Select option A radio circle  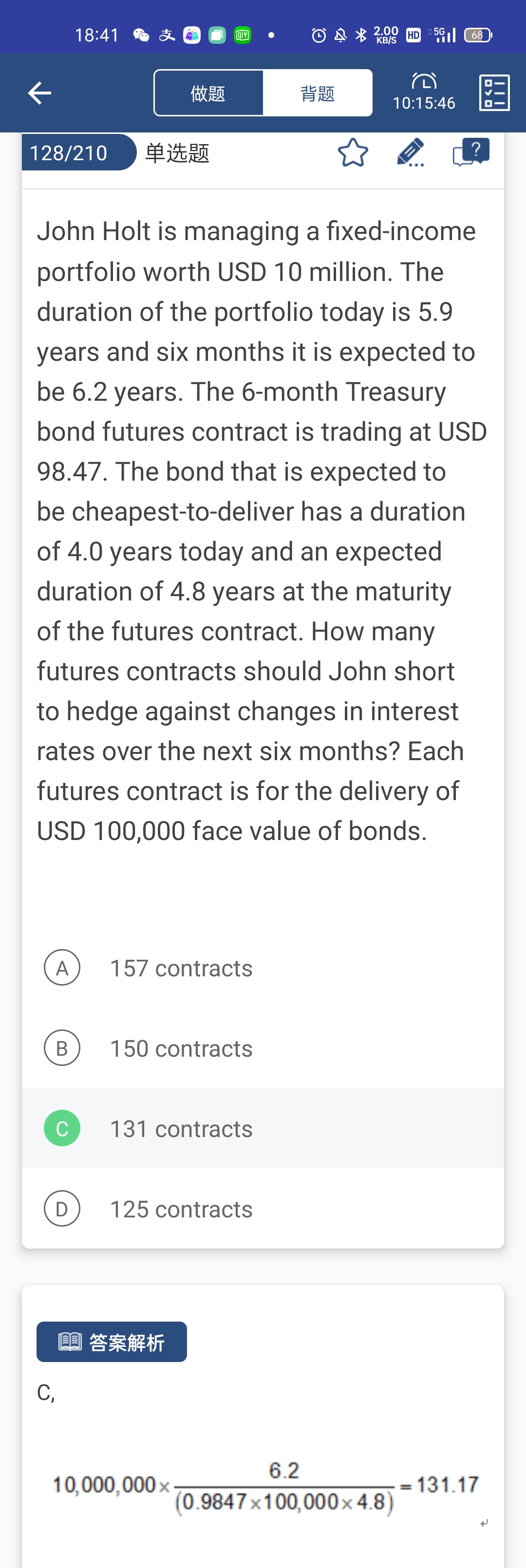pyautogui.click(x=62, y=967)
